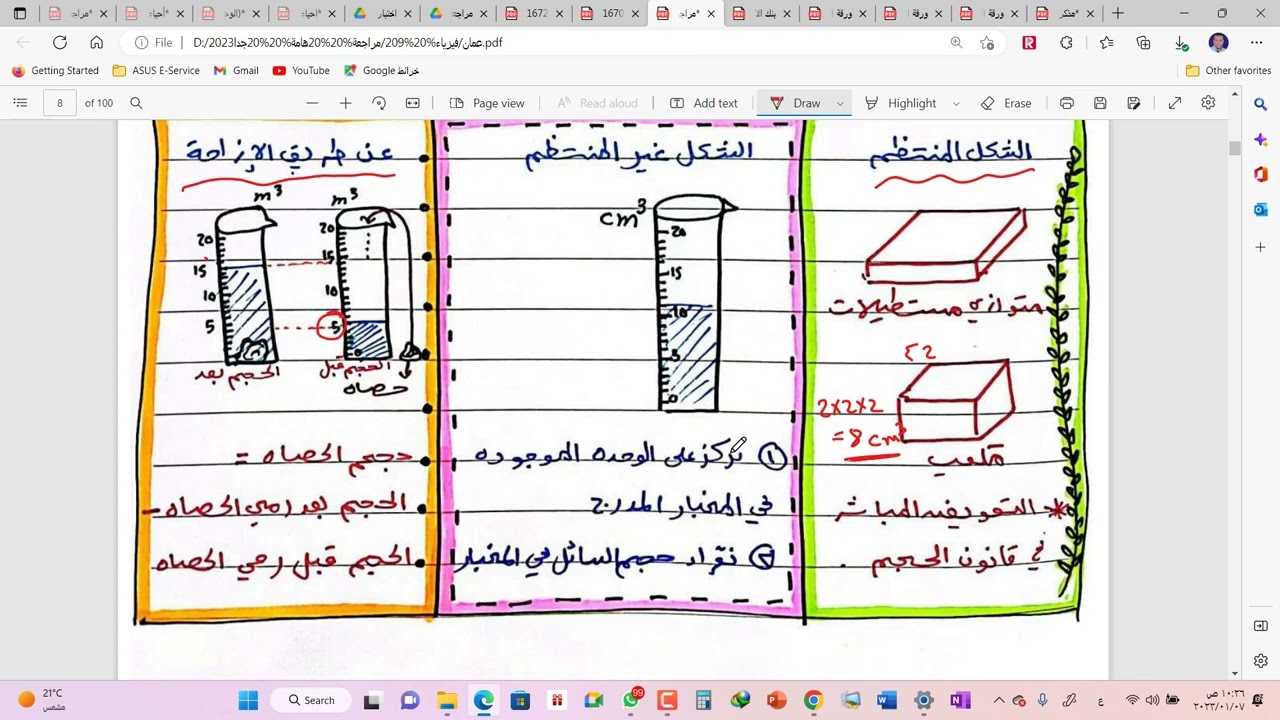Image resolution: width=1280 pixels, height=720 pixels.
Task: Open Calculator from the taskbar
Action: [x=704, y=700]
